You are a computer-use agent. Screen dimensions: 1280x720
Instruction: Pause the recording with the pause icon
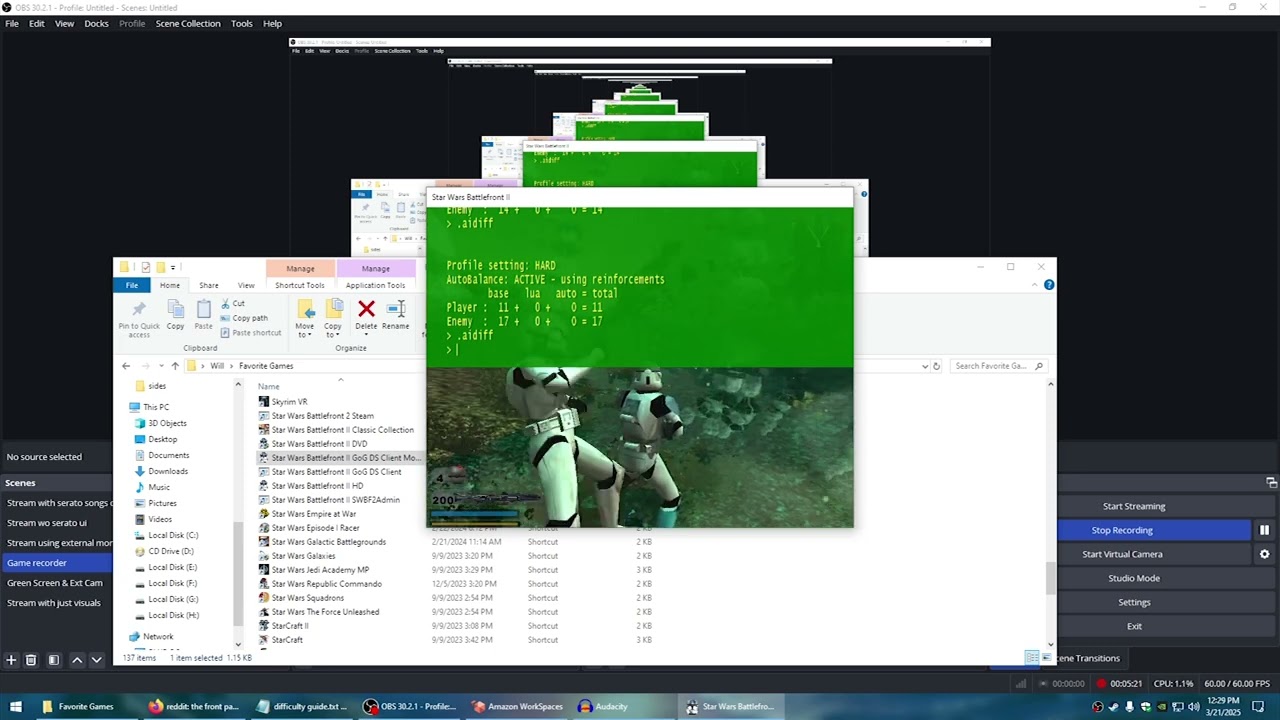1264,530
